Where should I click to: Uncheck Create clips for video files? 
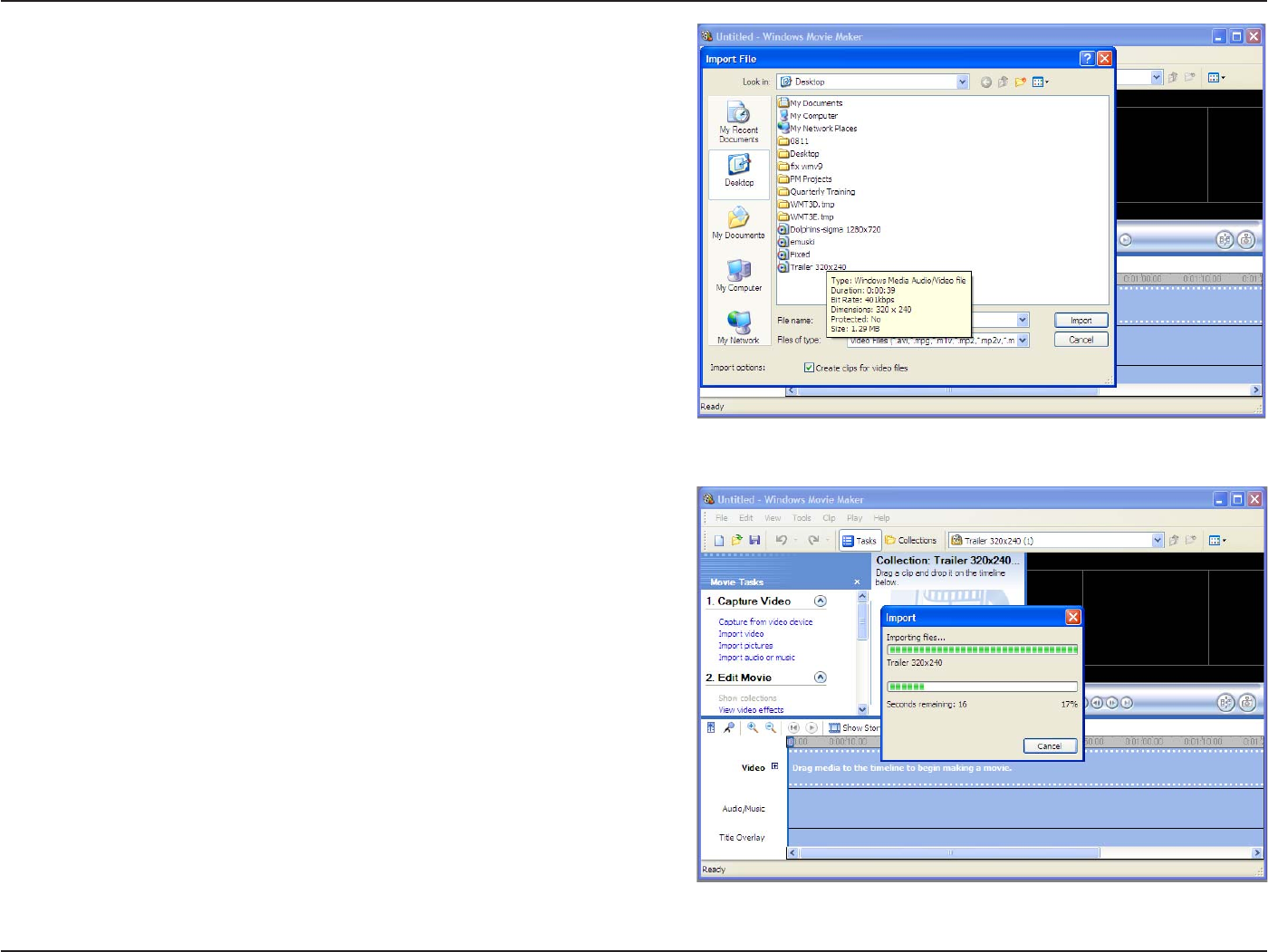click(x=809, y=368)
